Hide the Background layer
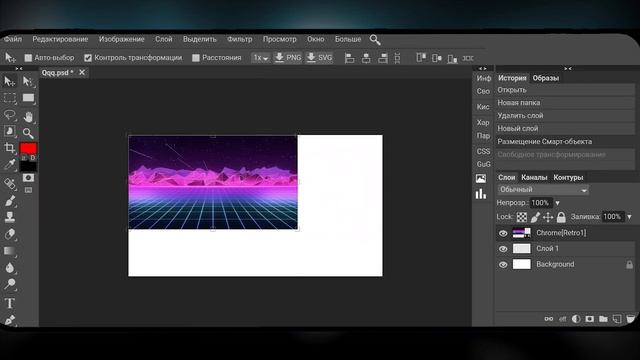The height and width of the screenshot is (360, 640). point(503,264)
